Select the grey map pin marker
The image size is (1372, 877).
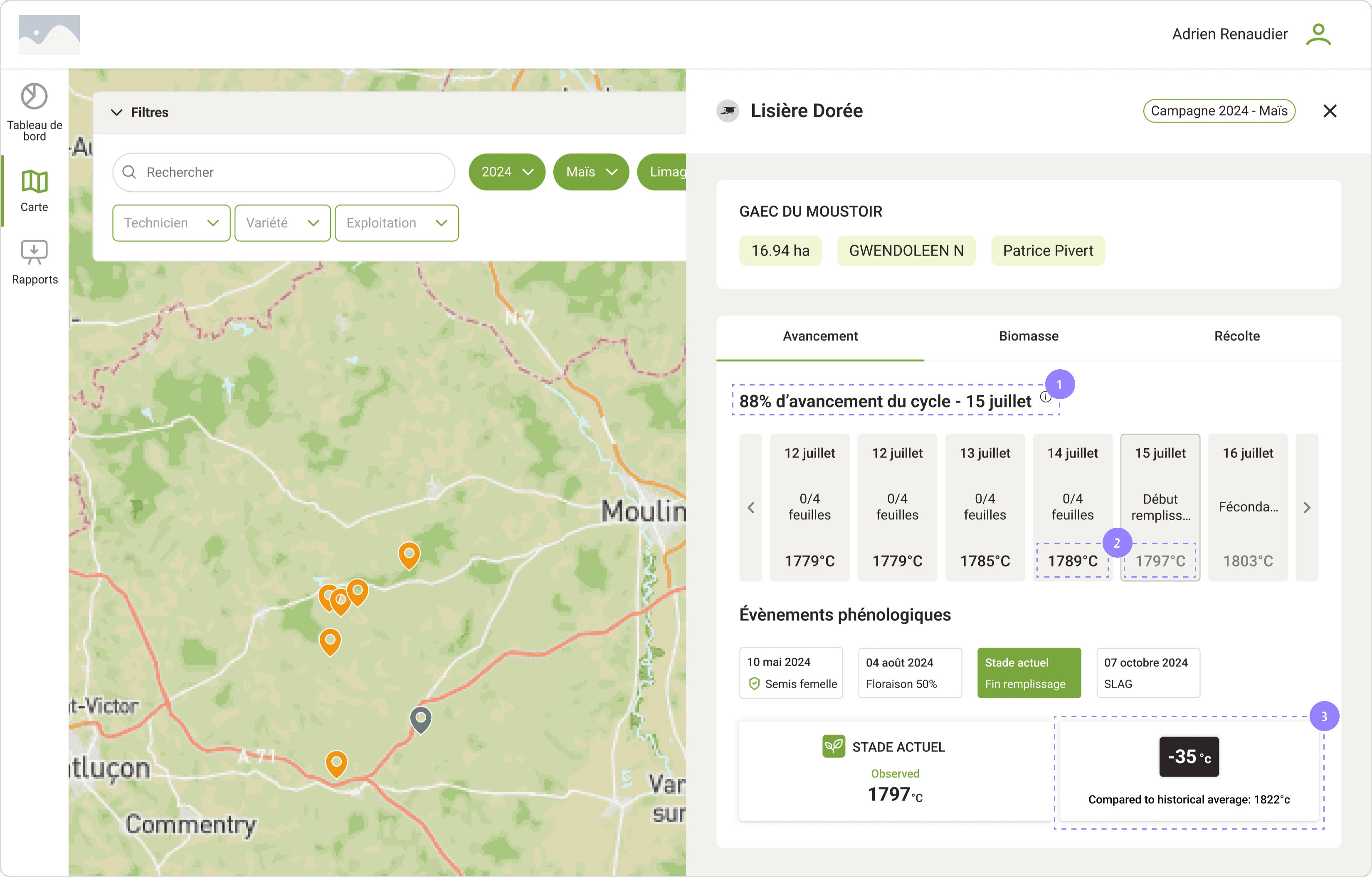coord(420,719)
